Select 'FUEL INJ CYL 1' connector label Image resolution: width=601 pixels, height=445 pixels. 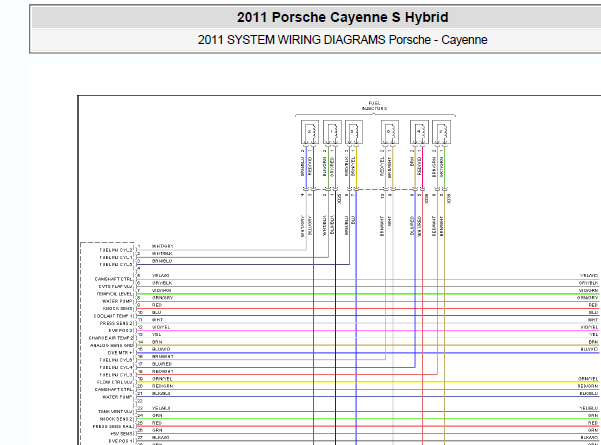pos(116,257)
